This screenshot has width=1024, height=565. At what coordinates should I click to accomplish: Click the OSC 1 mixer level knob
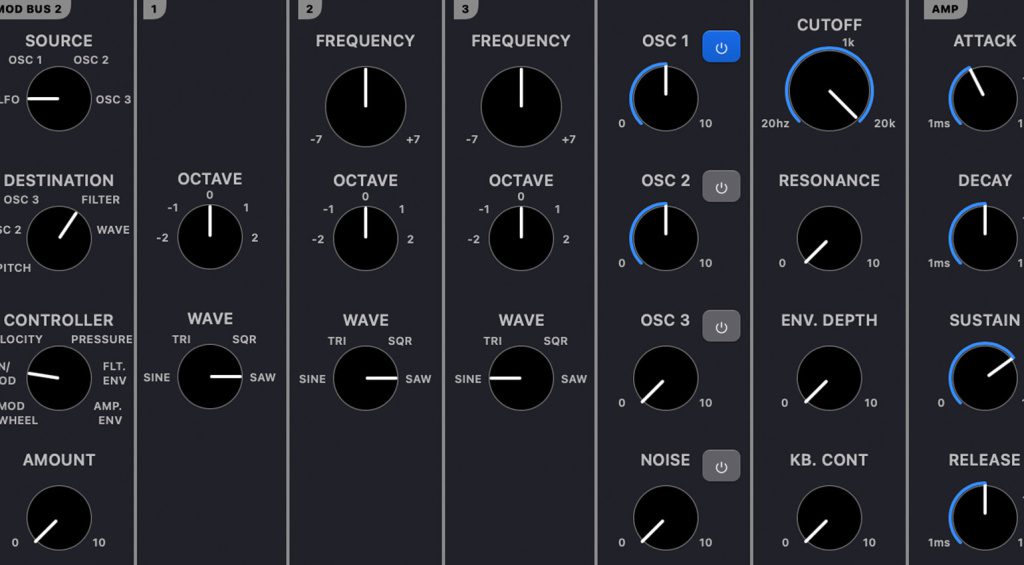pyautogui.click(x=666, y=98)
